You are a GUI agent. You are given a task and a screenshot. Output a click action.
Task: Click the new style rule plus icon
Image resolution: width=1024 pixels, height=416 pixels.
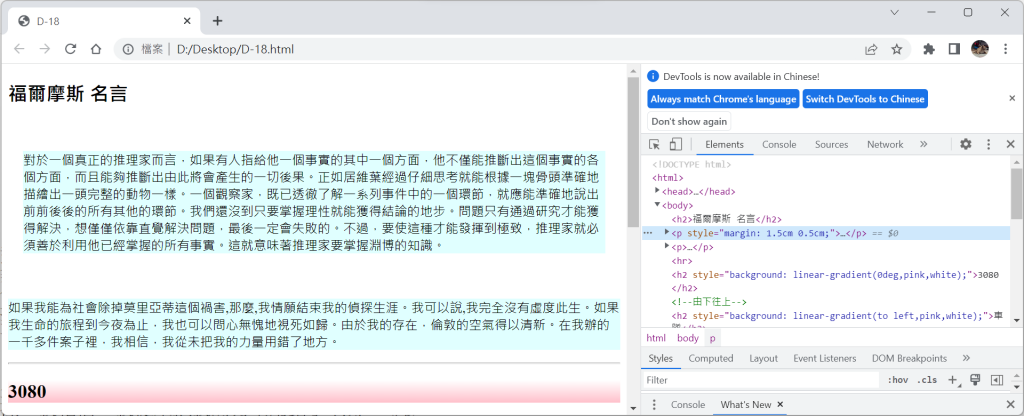pyautogui.click(x=953, y=379)
